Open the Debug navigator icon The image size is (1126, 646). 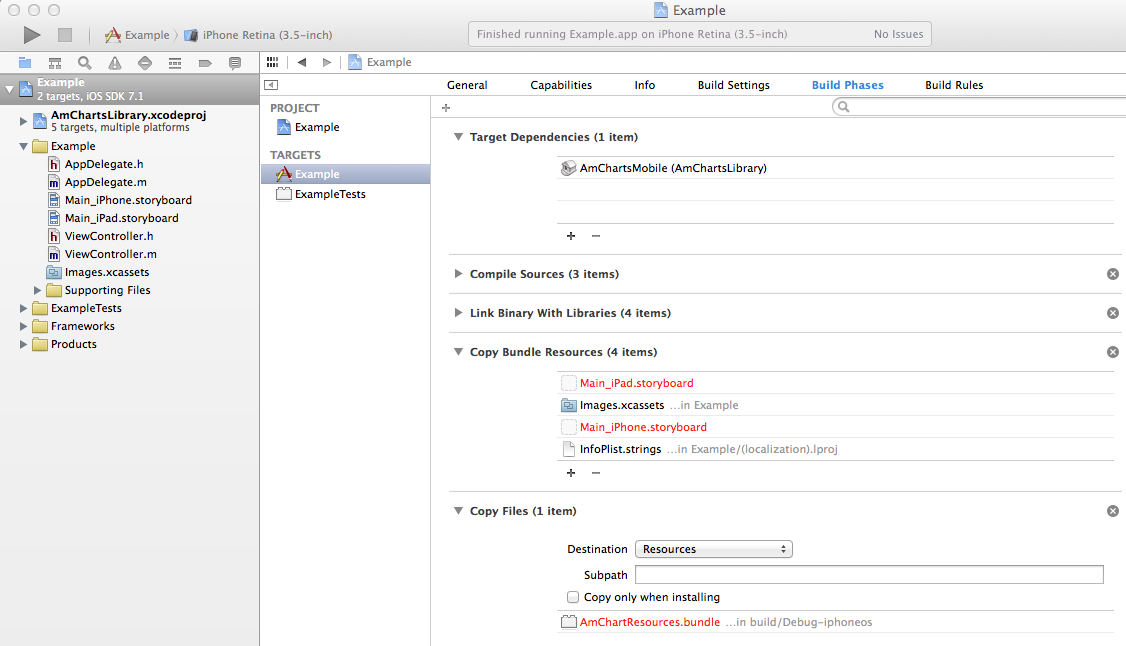coord(175,63)
